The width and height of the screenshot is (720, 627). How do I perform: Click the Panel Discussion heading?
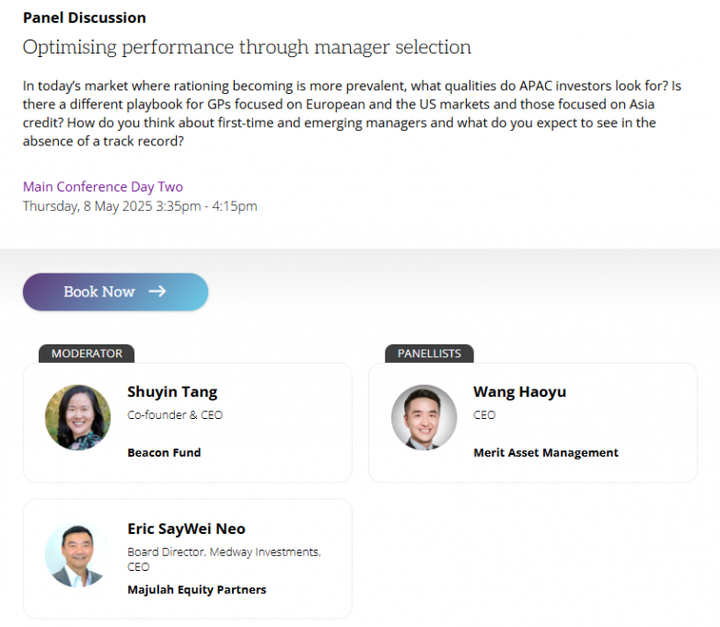click(84, 17)
